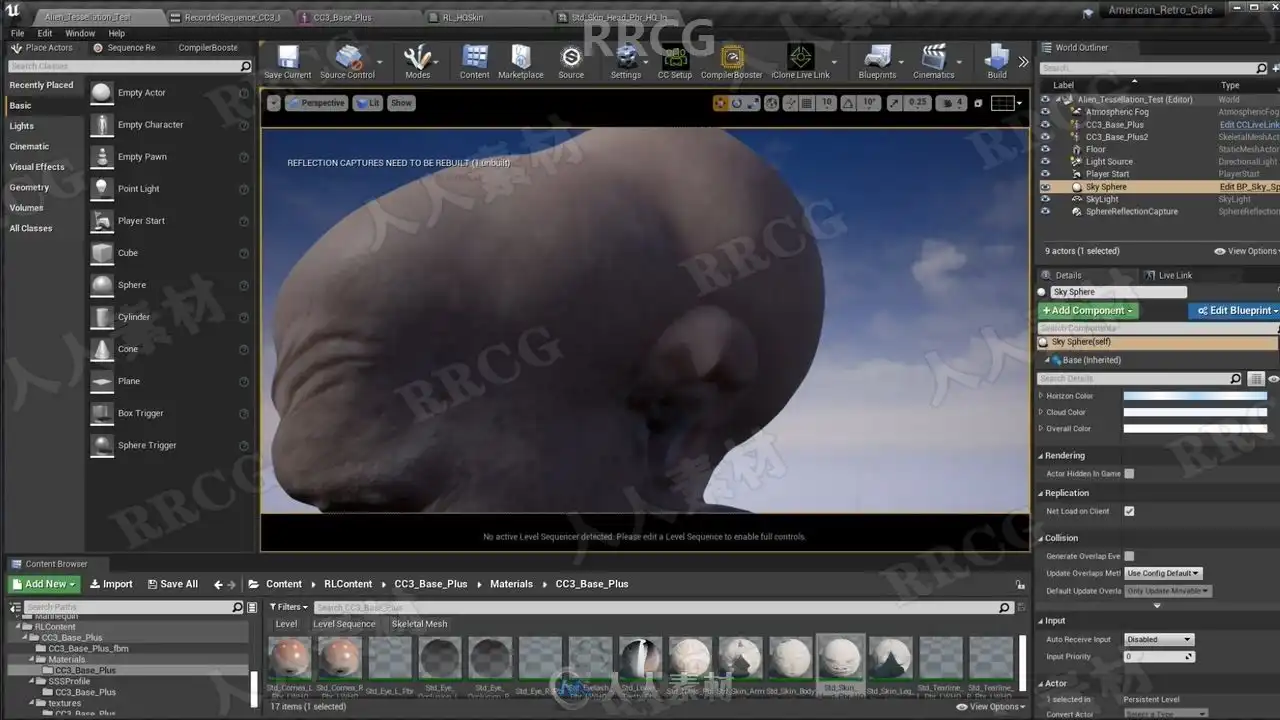
Task: Open the Window menu
Action: pyautogui.click(x=80, y=33)
